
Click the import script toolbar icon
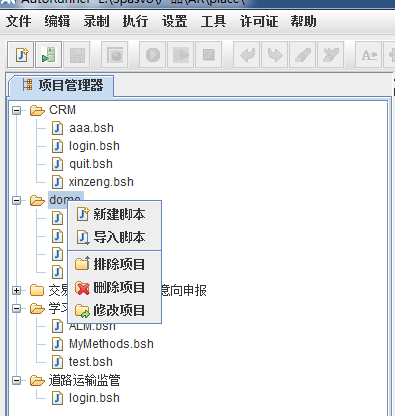tap(48, 55)
